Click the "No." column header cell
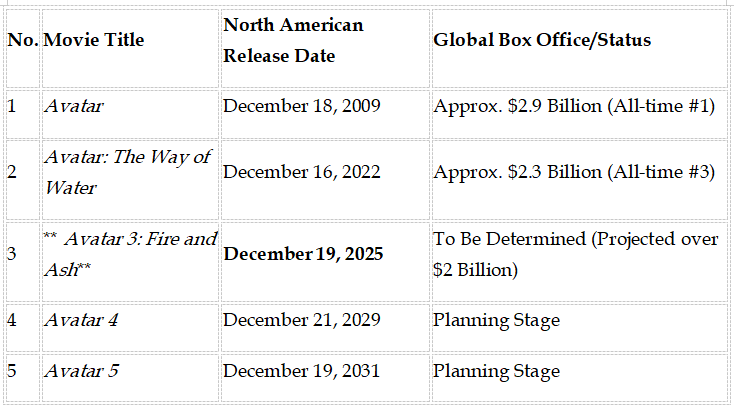 23,40
